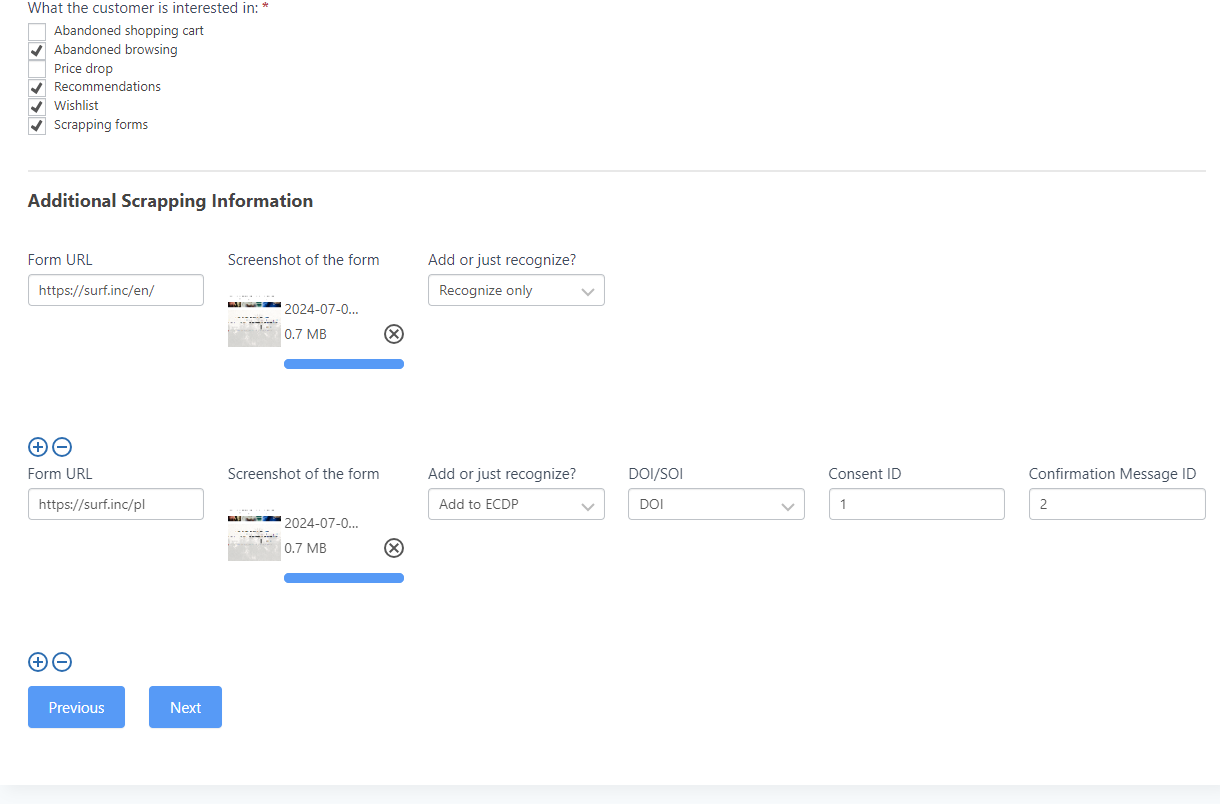Uncheck the Abandoned browsing option

point(37,50)
